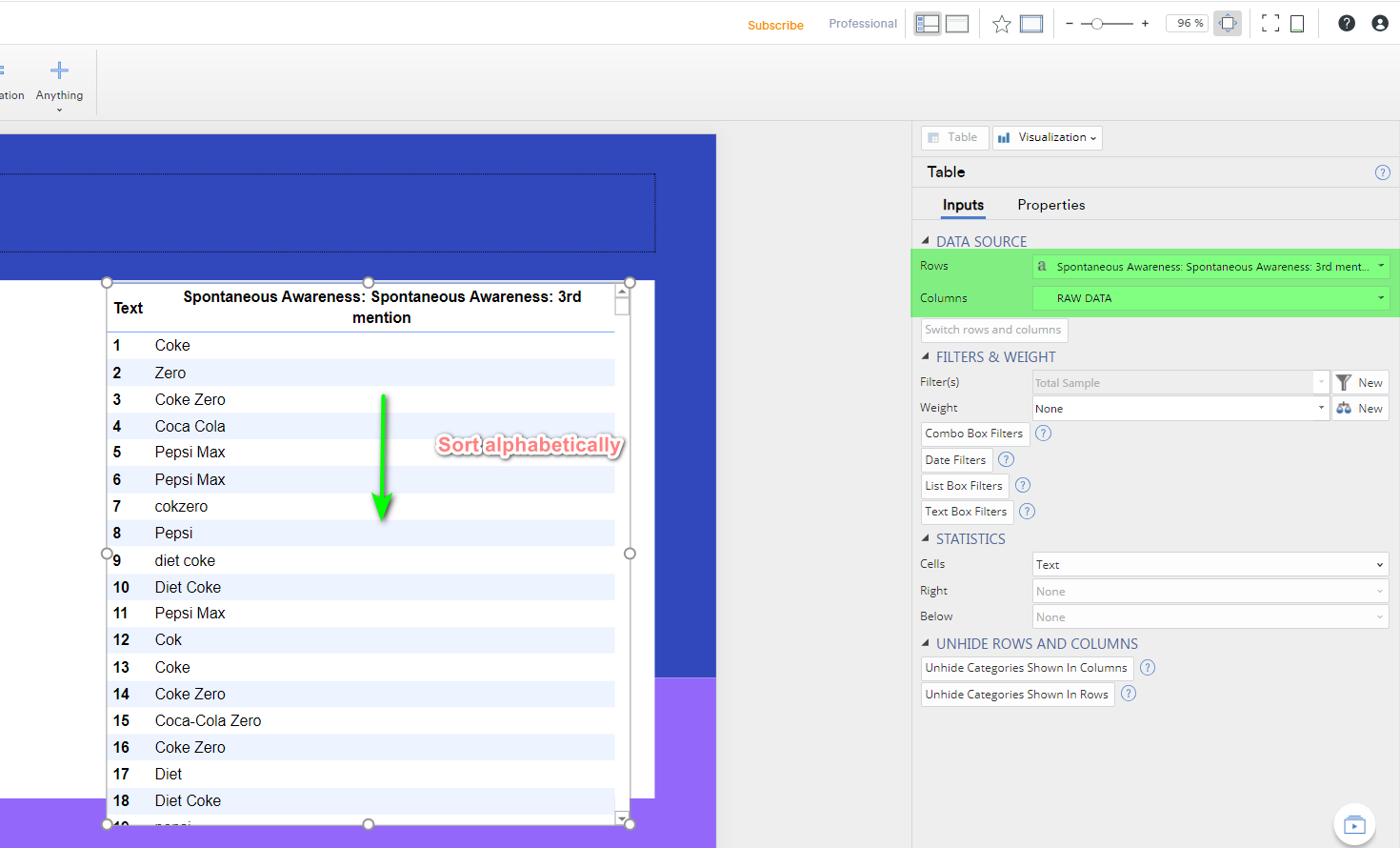Collapse UNHIDE ROWS AND COLUMNS section
The width and height of the screenshot is (1400, 848).
[926, 643]
